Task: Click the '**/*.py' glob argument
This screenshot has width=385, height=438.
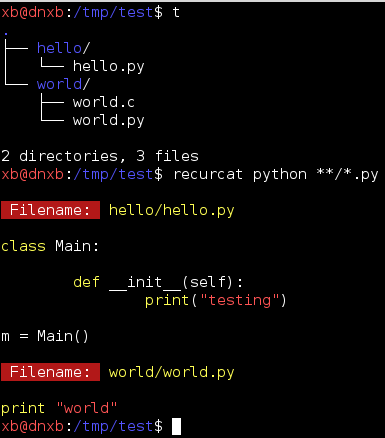Action: [x=347, y=174]
